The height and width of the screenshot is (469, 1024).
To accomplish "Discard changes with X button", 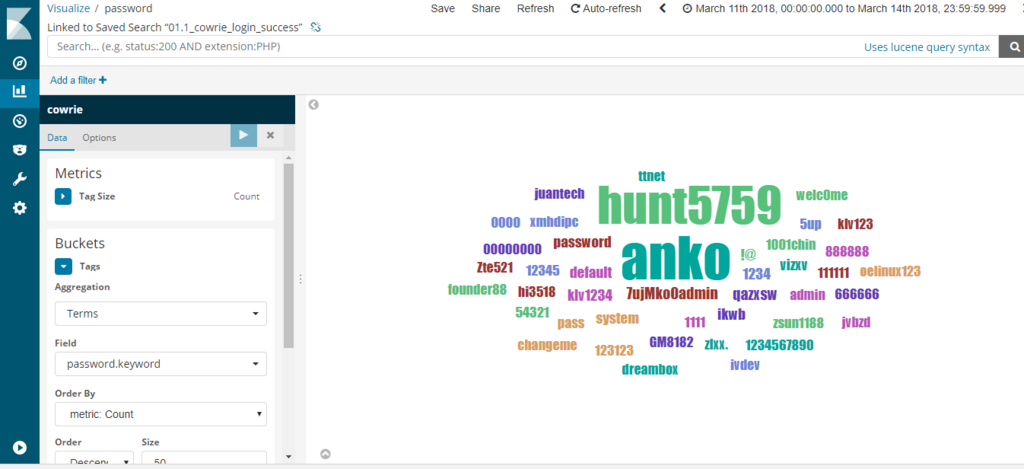I will (270, 135).
